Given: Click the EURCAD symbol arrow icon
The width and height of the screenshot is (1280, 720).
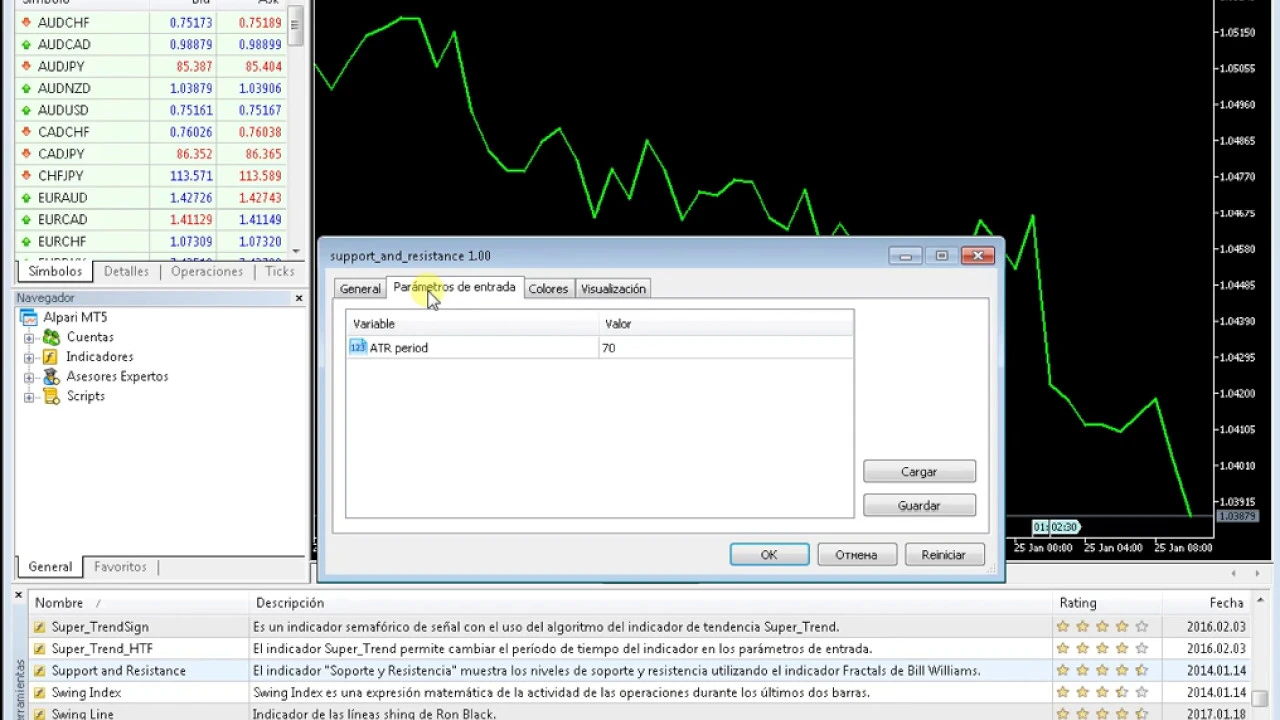Looking at the screenshot, I should pyautogui.click(x=26, y=219).
